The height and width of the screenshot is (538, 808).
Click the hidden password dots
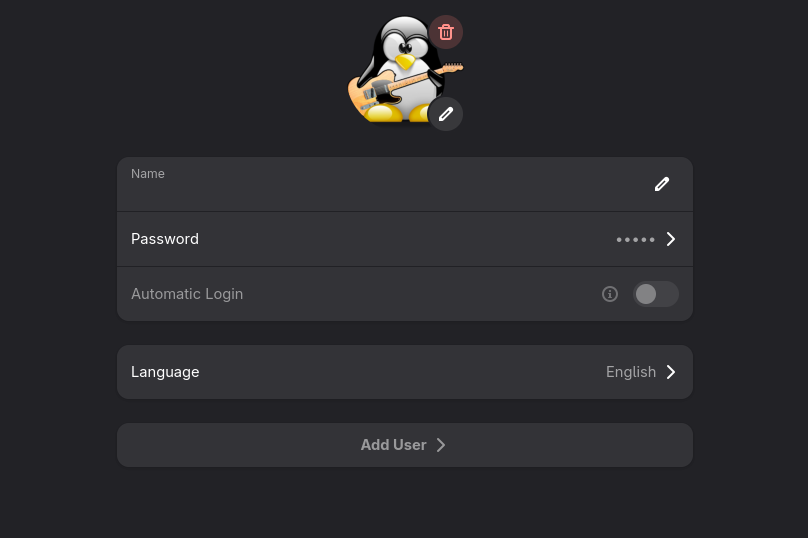pos(635,240)
